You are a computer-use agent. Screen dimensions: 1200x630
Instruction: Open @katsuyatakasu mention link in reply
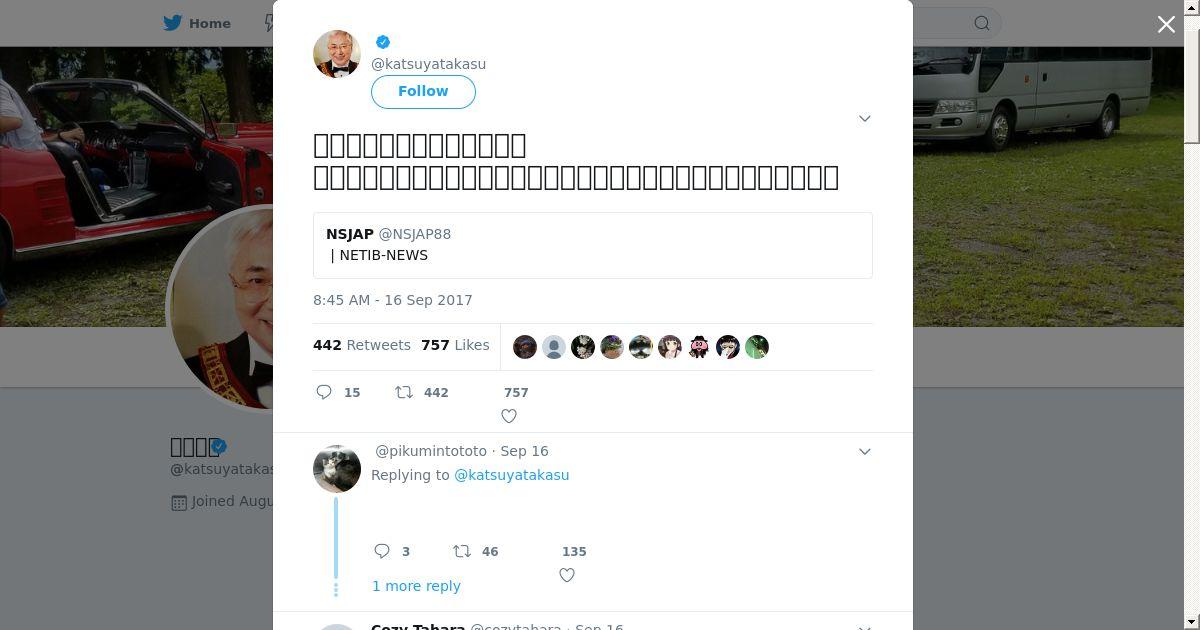[x=511, y=475]
